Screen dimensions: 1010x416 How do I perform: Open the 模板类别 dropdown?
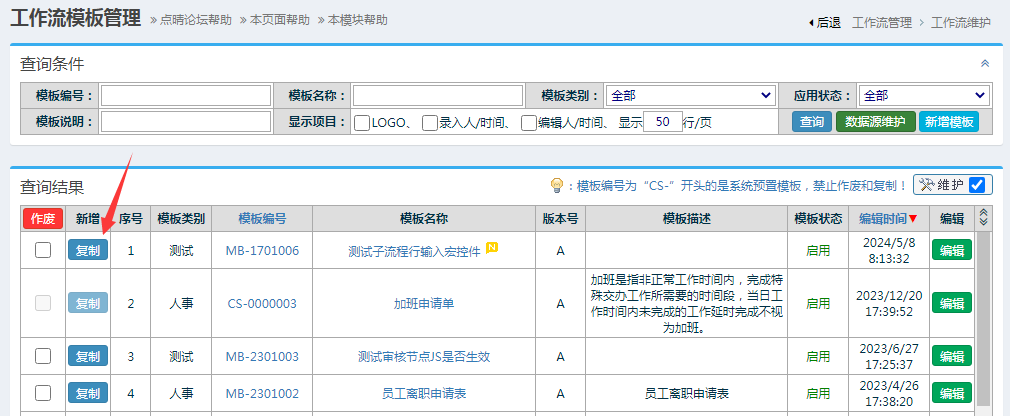coord(690,96)
